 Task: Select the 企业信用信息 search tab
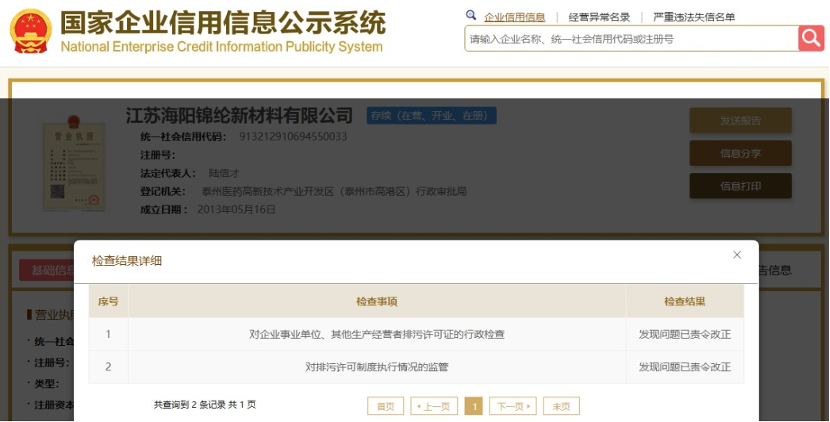[x=515, y=17]
